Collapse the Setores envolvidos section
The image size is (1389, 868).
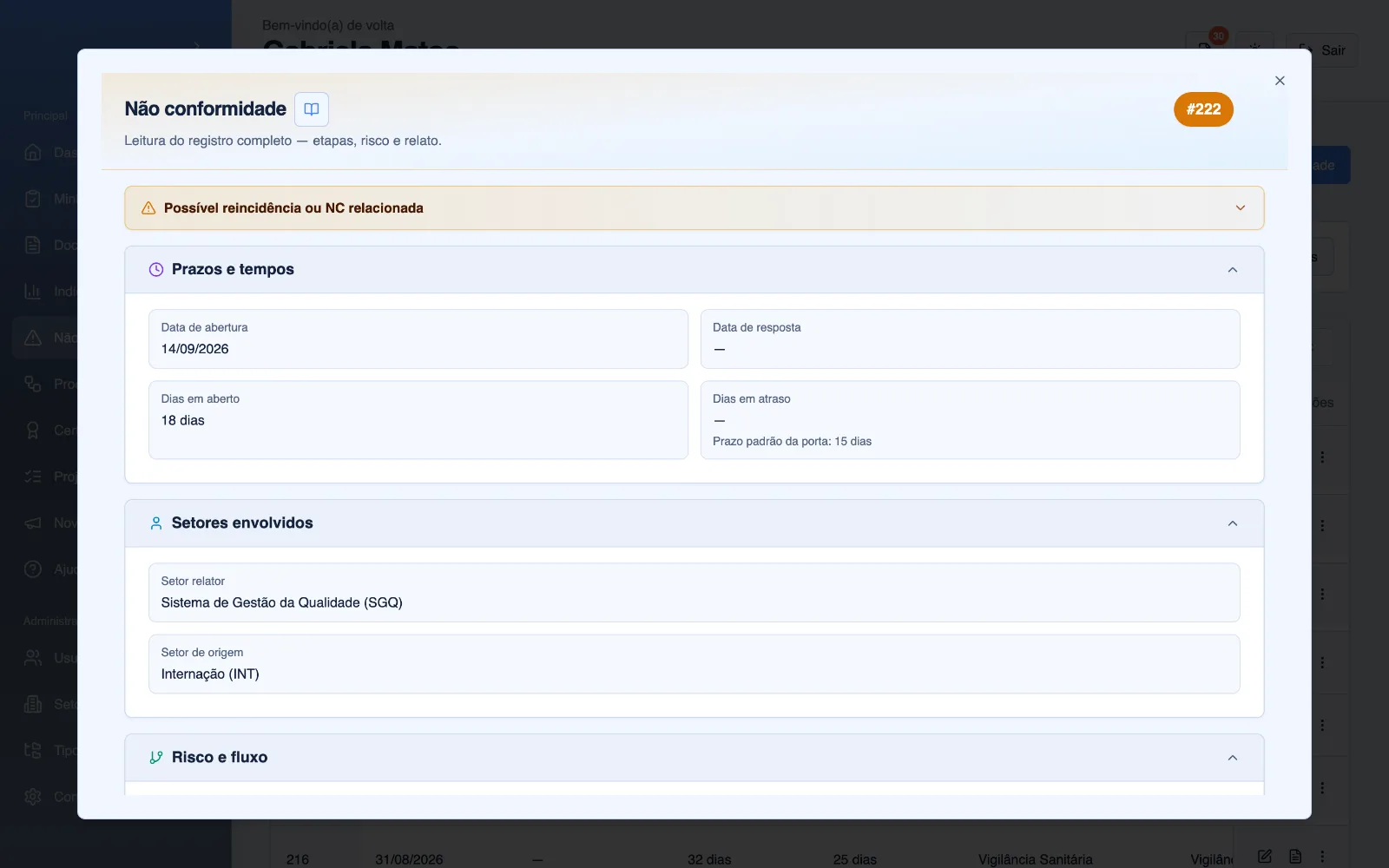tap(1233, 523)
